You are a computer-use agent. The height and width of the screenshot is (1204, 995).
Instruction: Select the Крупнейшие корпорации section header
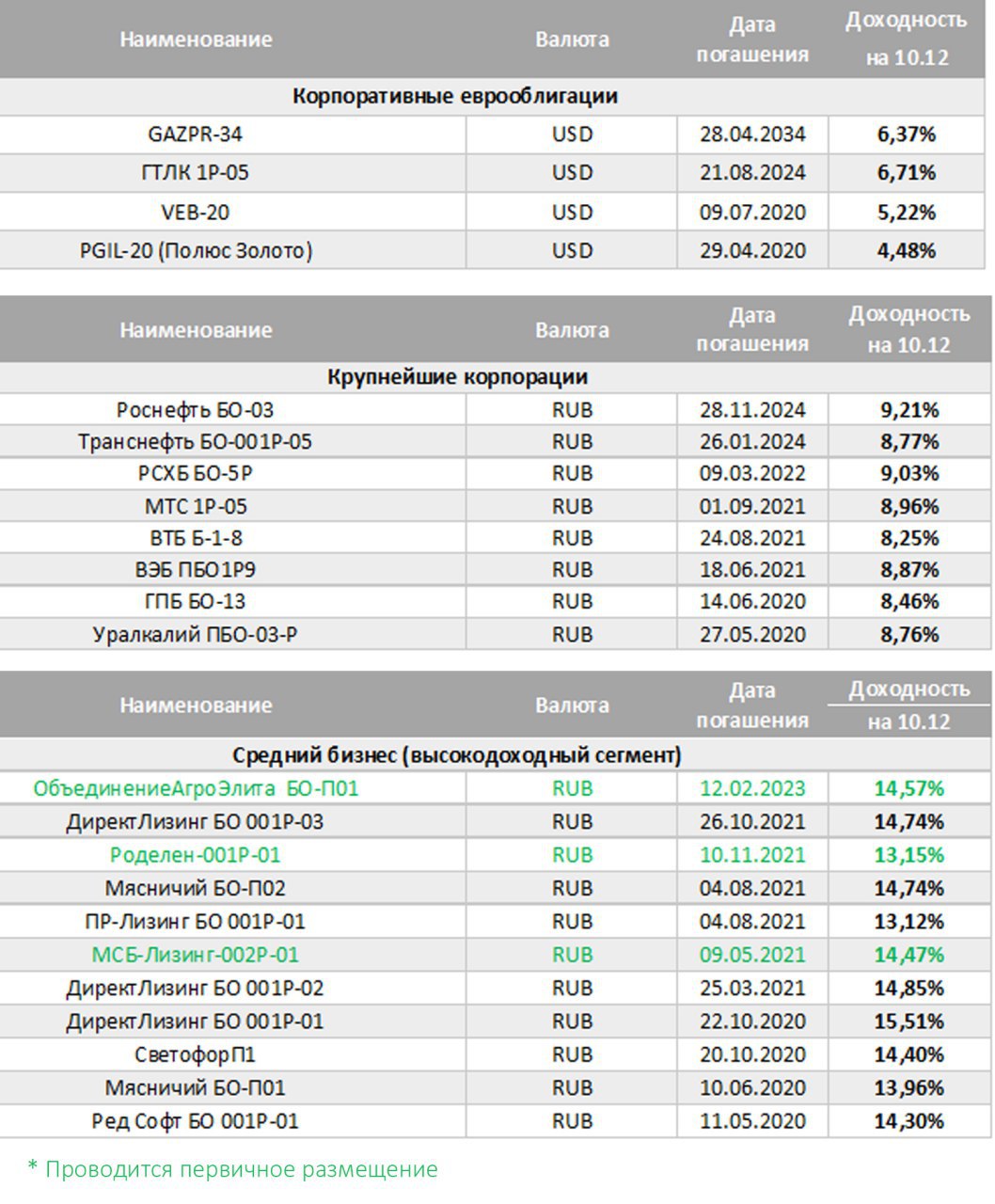click(457, 377)
